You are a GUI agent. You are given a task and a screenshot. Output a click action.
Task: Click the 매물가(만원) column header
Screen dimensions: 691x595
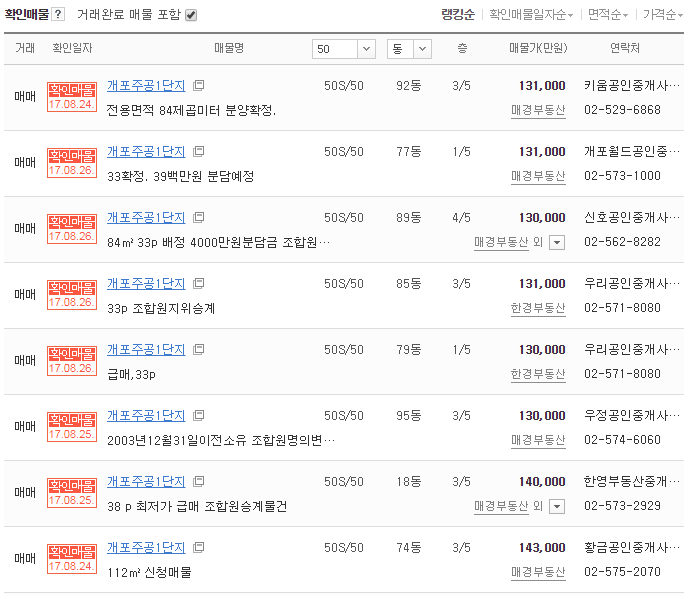(x=538, y=48)
